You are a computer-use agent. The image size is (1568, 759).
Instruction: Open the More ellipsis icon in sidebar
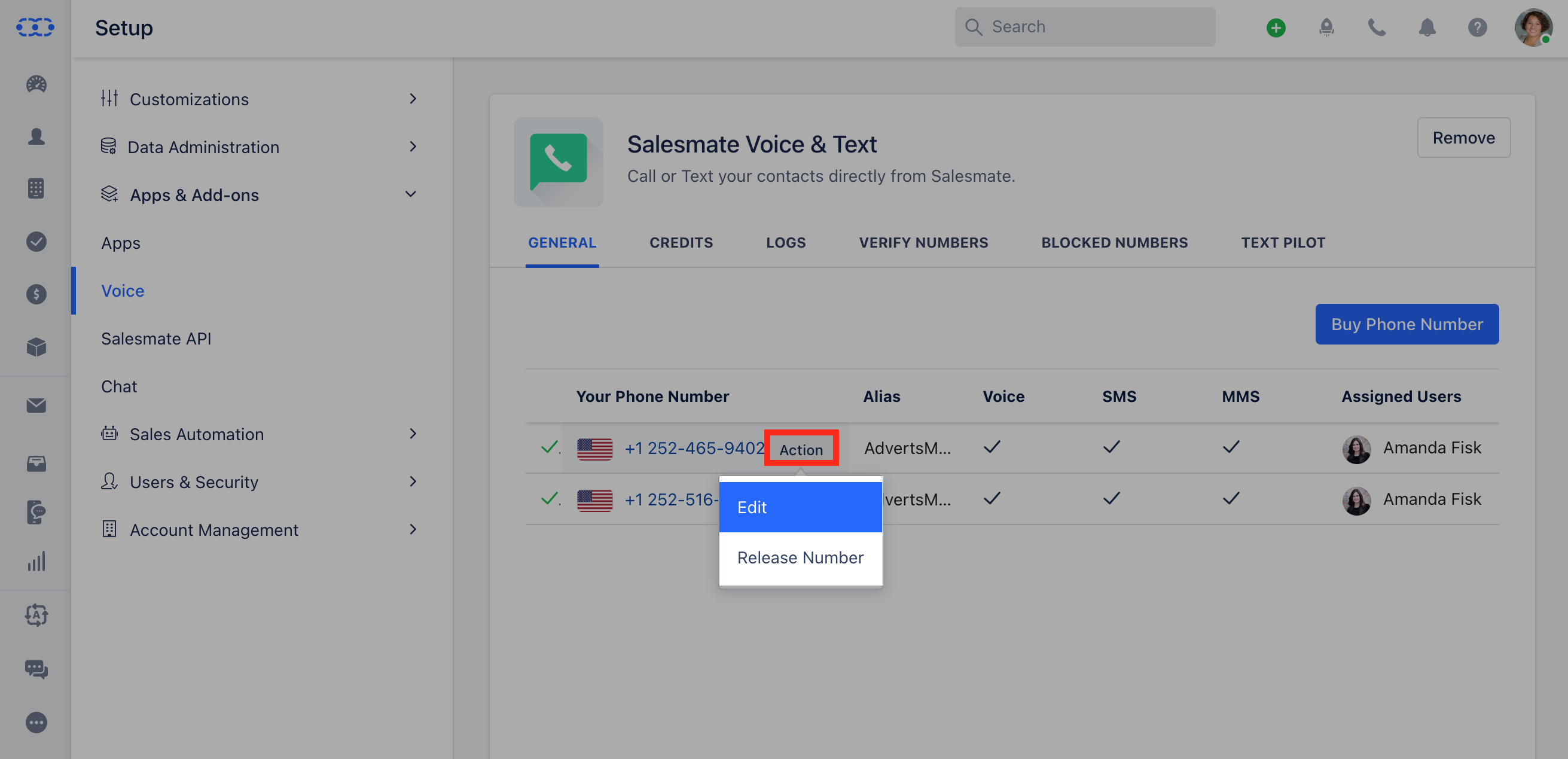pos(36,723)
